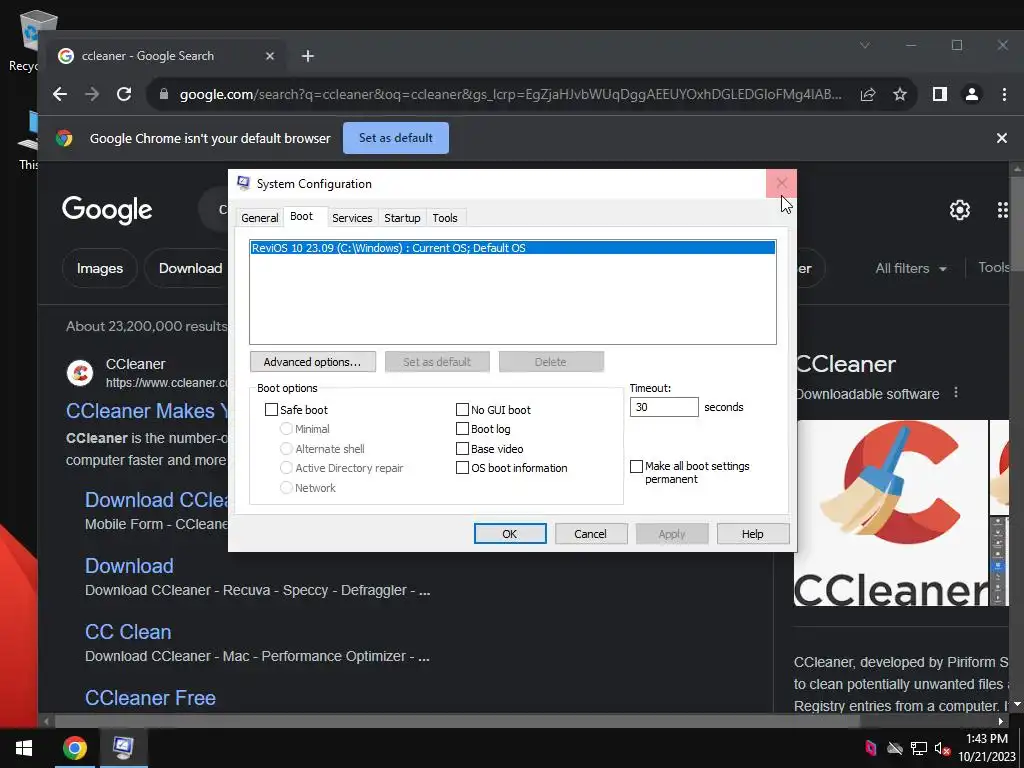This screenshot has width=1024, height=768.
Task: Open the Windows Start menu
Action: click(24, 748)
